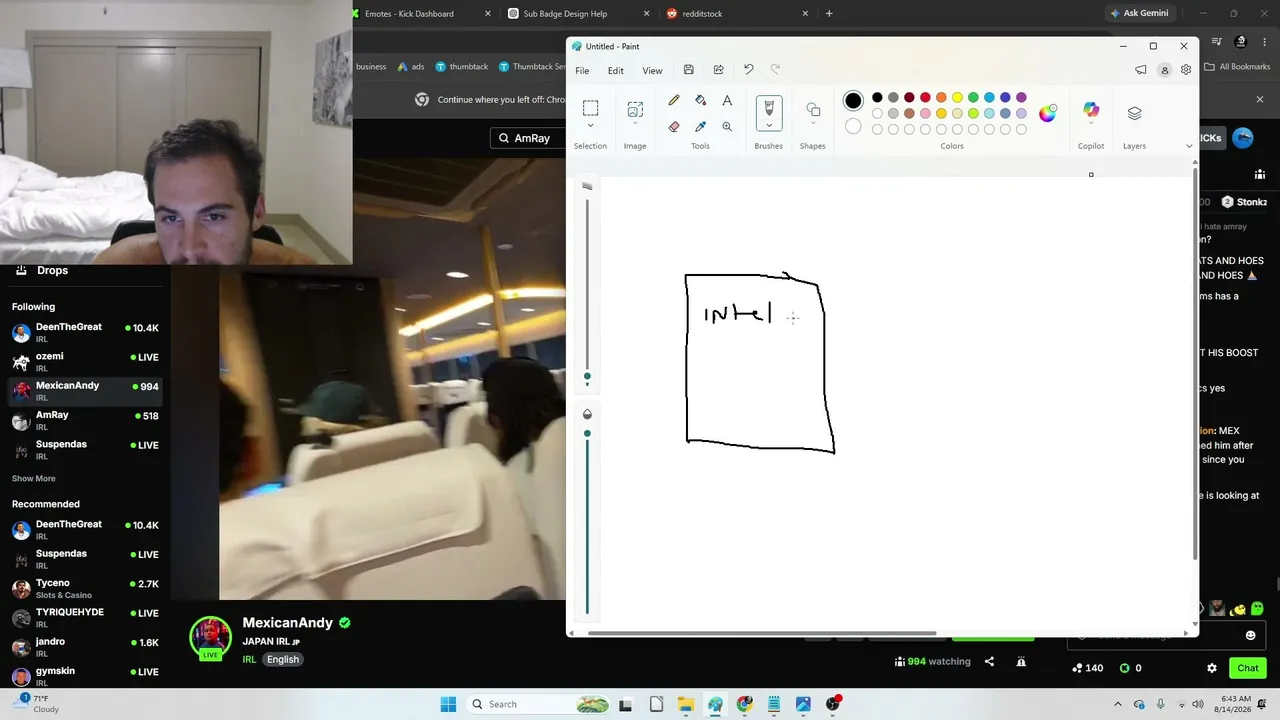Open the Chrome profile avatar

[1241, 42]
